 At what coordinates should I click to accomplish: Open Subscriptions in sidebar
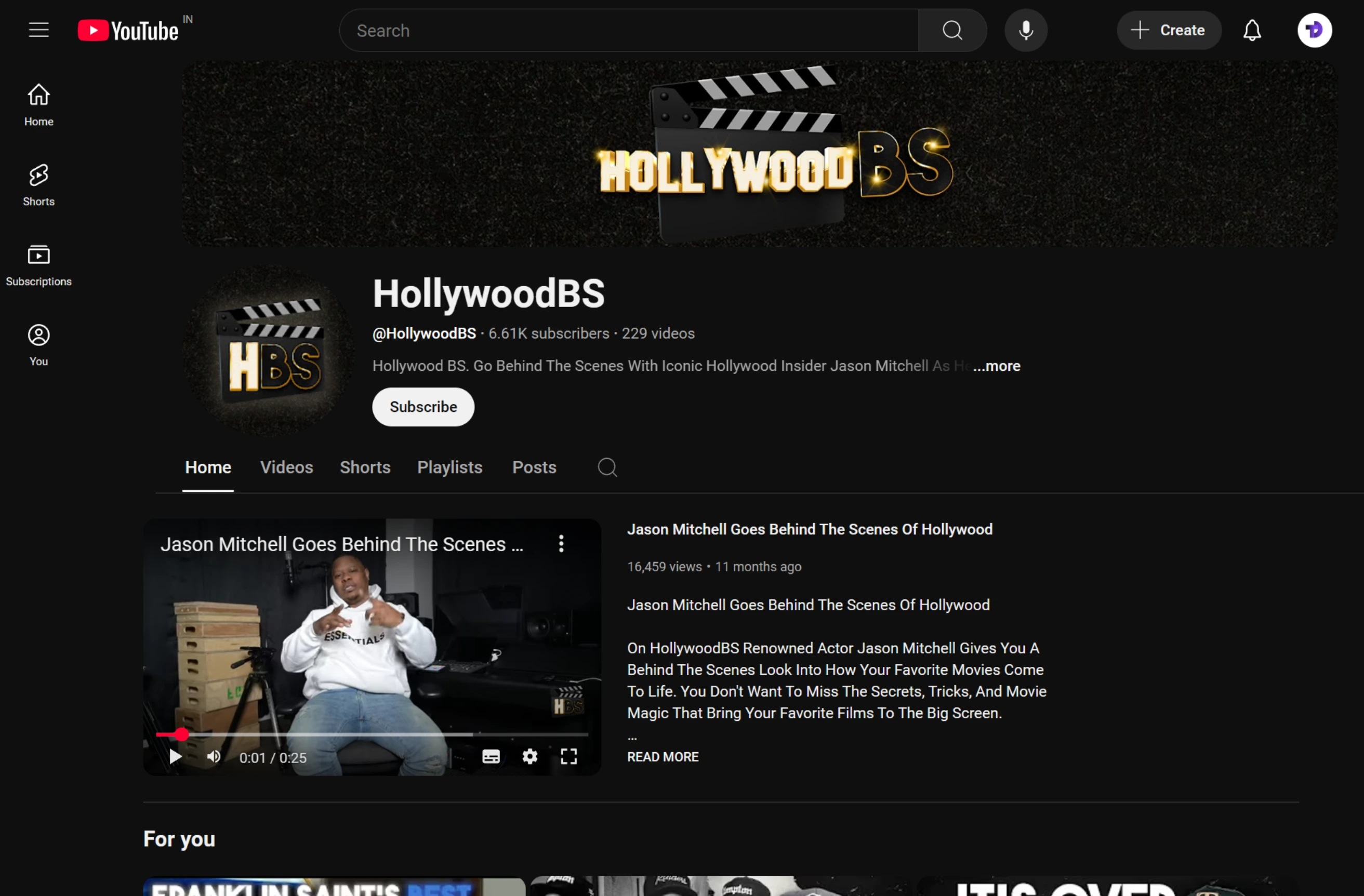(x=38, y=265)
